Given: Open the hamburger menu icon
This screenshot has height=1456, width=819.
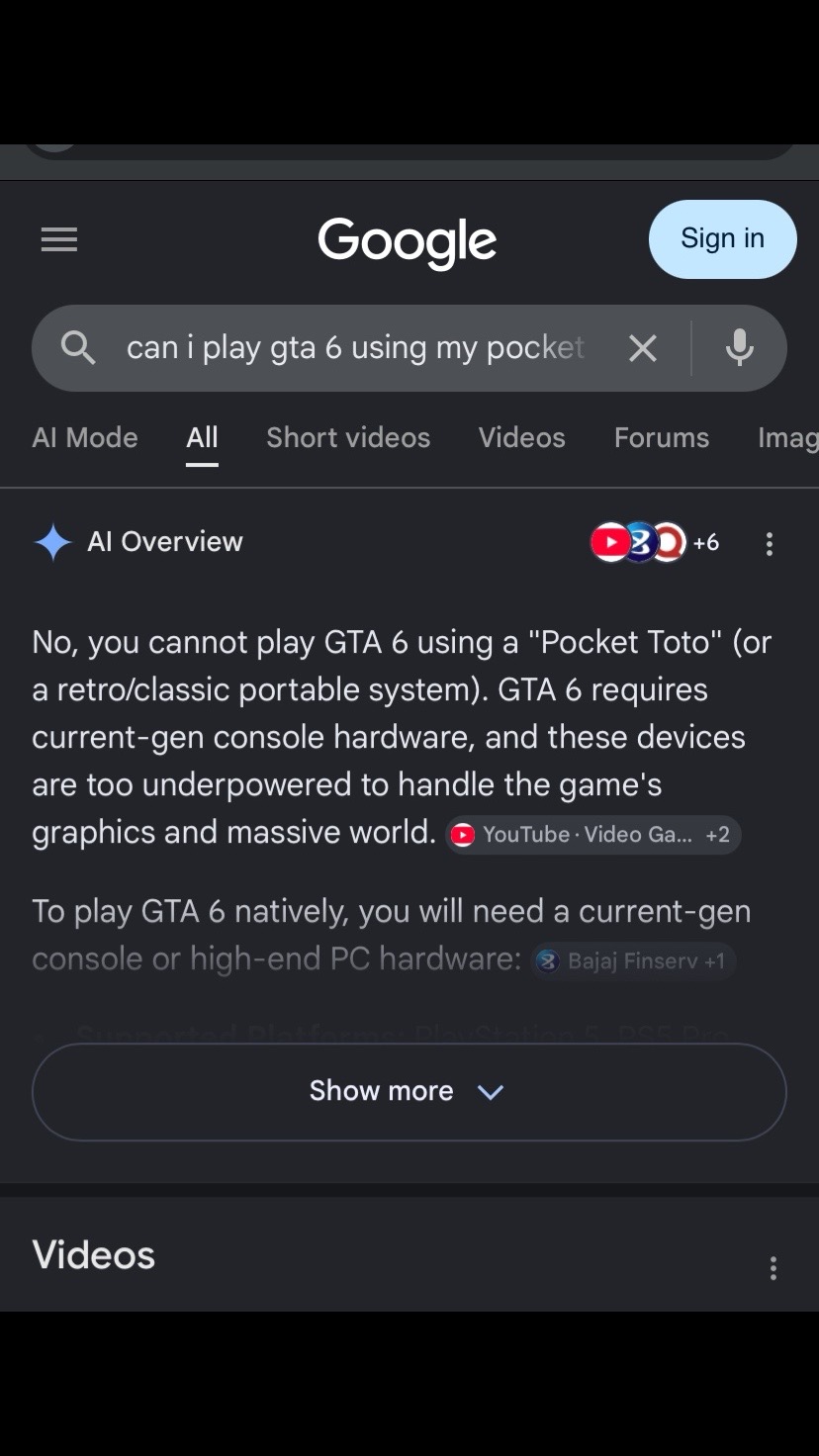Looking at the screenshot, I should click(59, 239).
